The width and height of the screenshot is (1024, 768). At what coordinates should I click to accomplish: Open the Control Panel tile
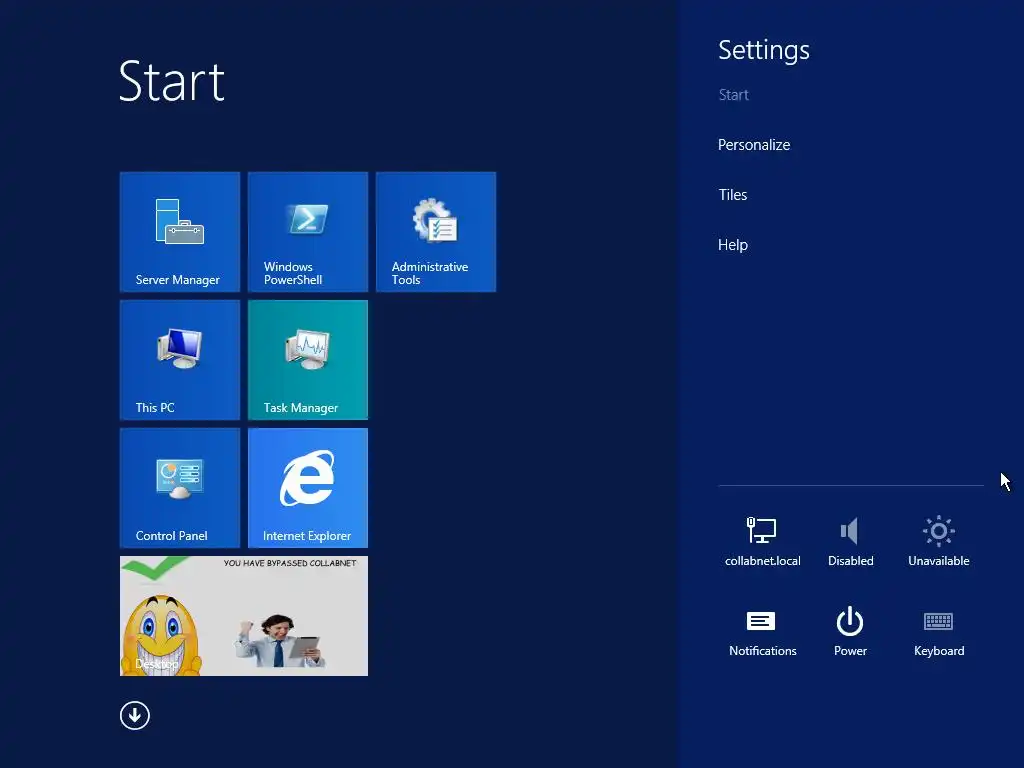click(180, 488)
